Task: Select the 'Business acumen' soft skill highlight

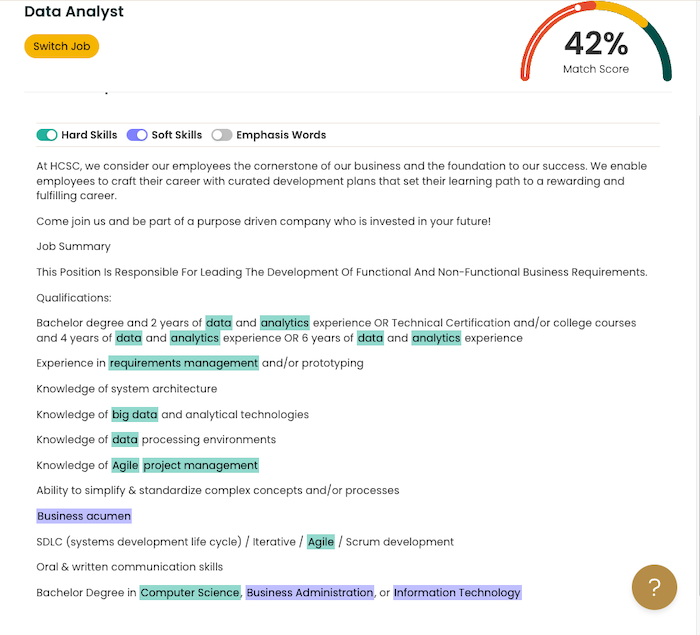Action: coord(84,516)
